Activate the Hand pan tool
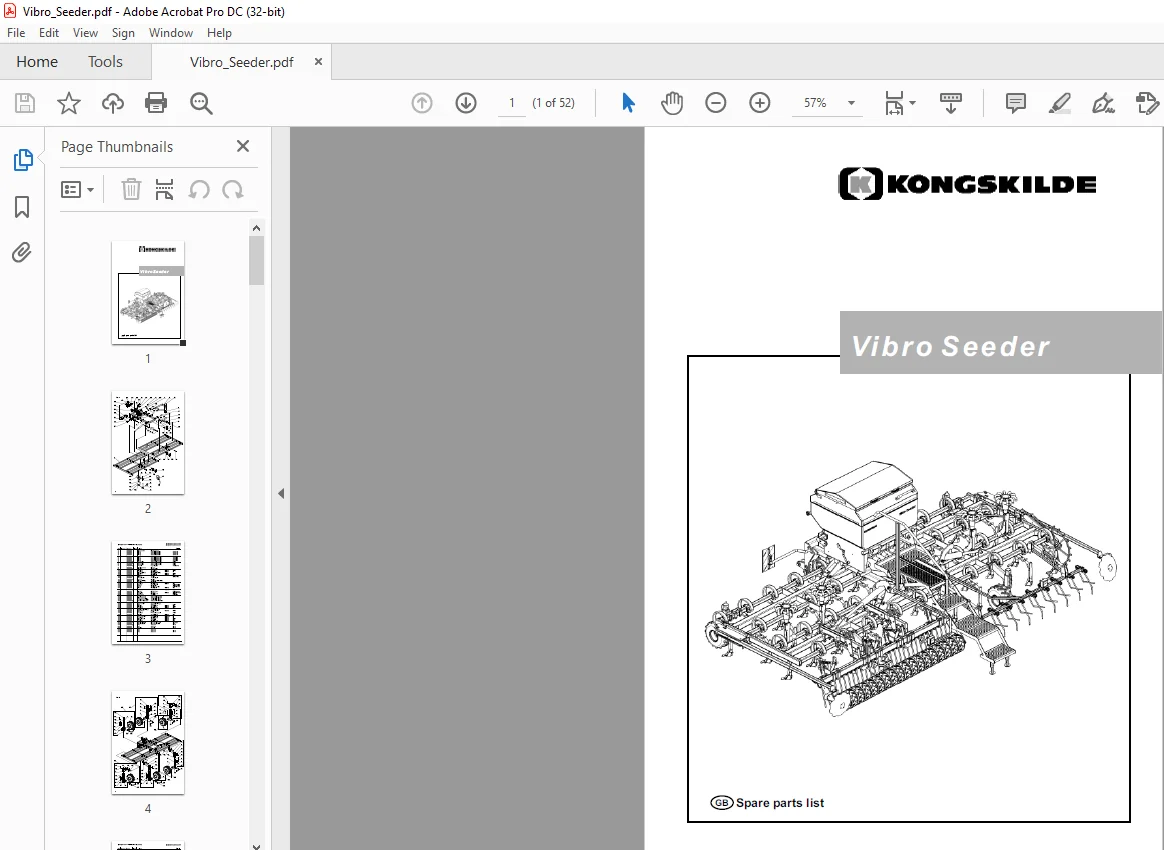The image size is (1164, 850). coord(672,103)
